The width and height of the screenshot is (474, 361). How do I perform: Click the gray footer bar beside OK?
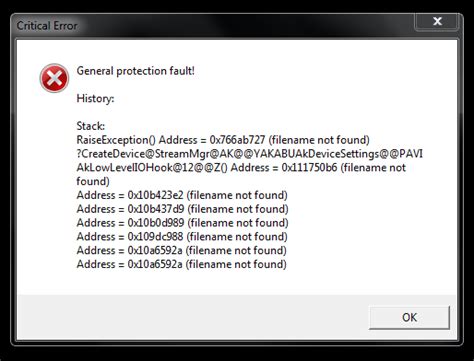coord(193,317)
